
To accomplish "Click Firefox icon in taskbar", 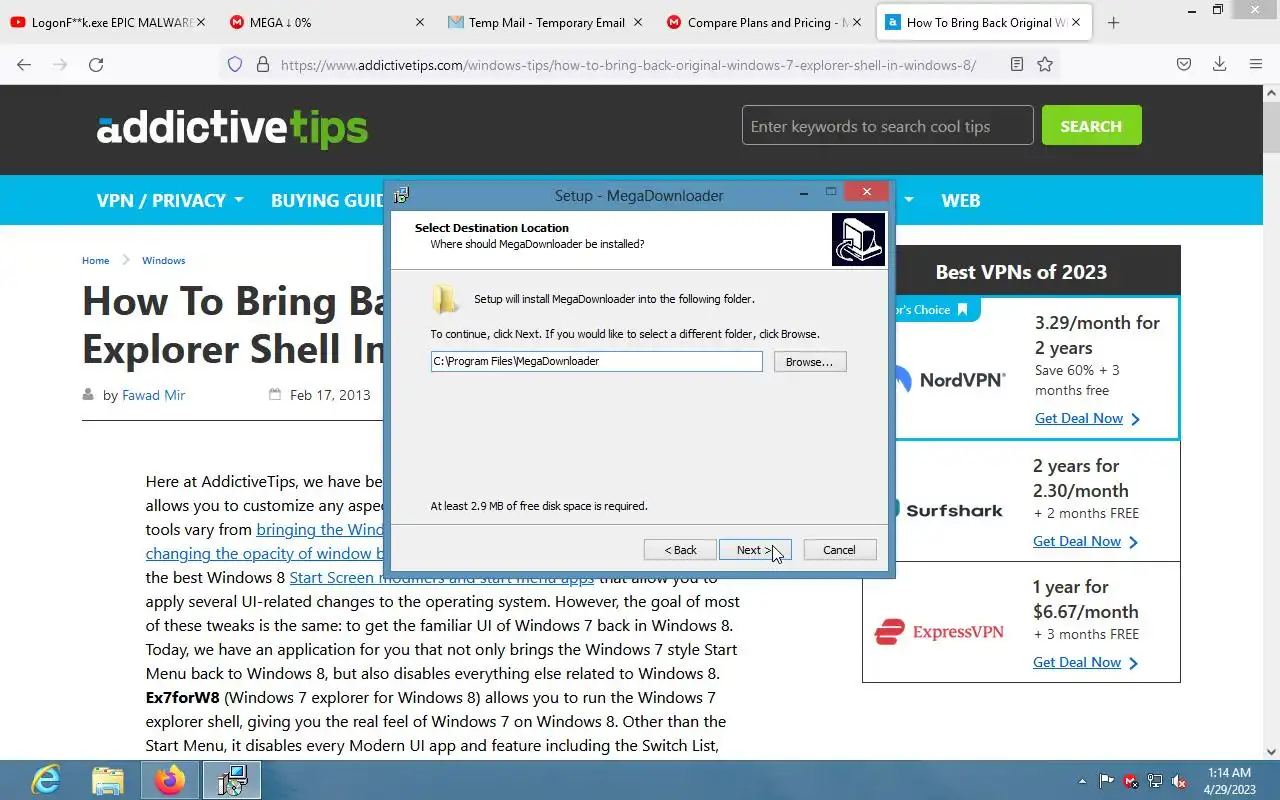I will [170, 780].
